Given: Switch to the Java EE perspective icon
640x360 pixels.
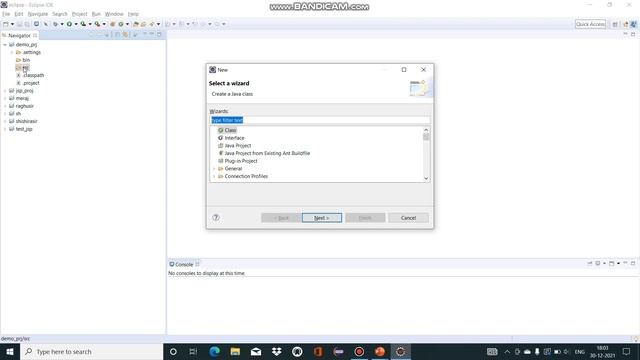Looking at the screenshot, I should (x=625, y=24).
